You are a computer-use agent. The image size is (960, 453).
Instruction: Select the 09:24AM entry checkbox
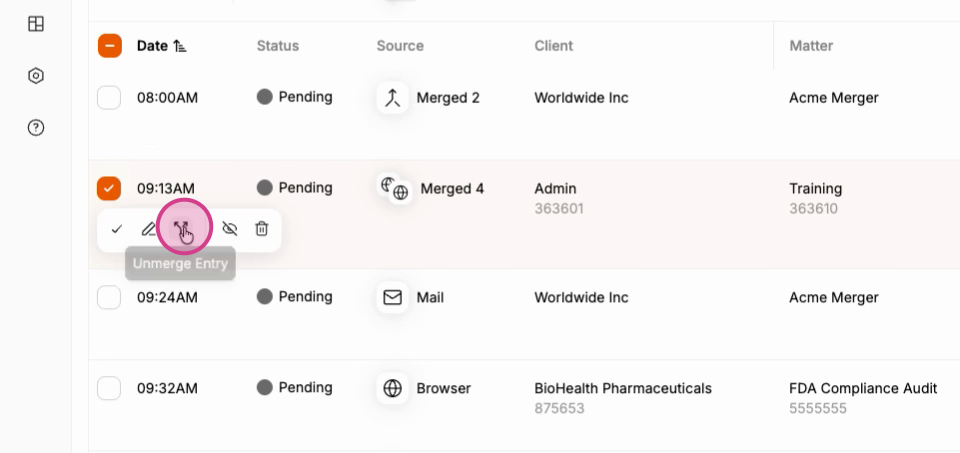(109, 298)
